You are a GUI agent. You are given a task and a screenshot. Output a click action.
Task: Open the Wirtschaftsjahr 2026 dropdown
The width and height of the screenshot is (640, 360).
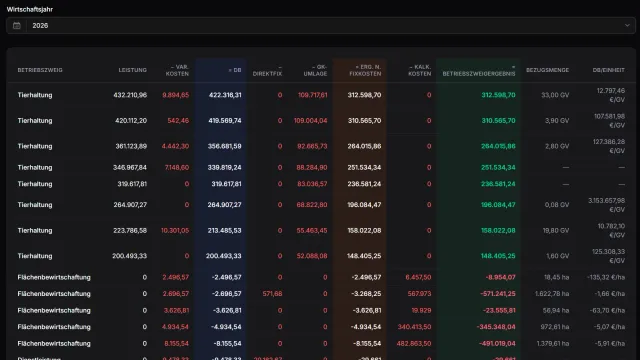[x=321, y=26]
